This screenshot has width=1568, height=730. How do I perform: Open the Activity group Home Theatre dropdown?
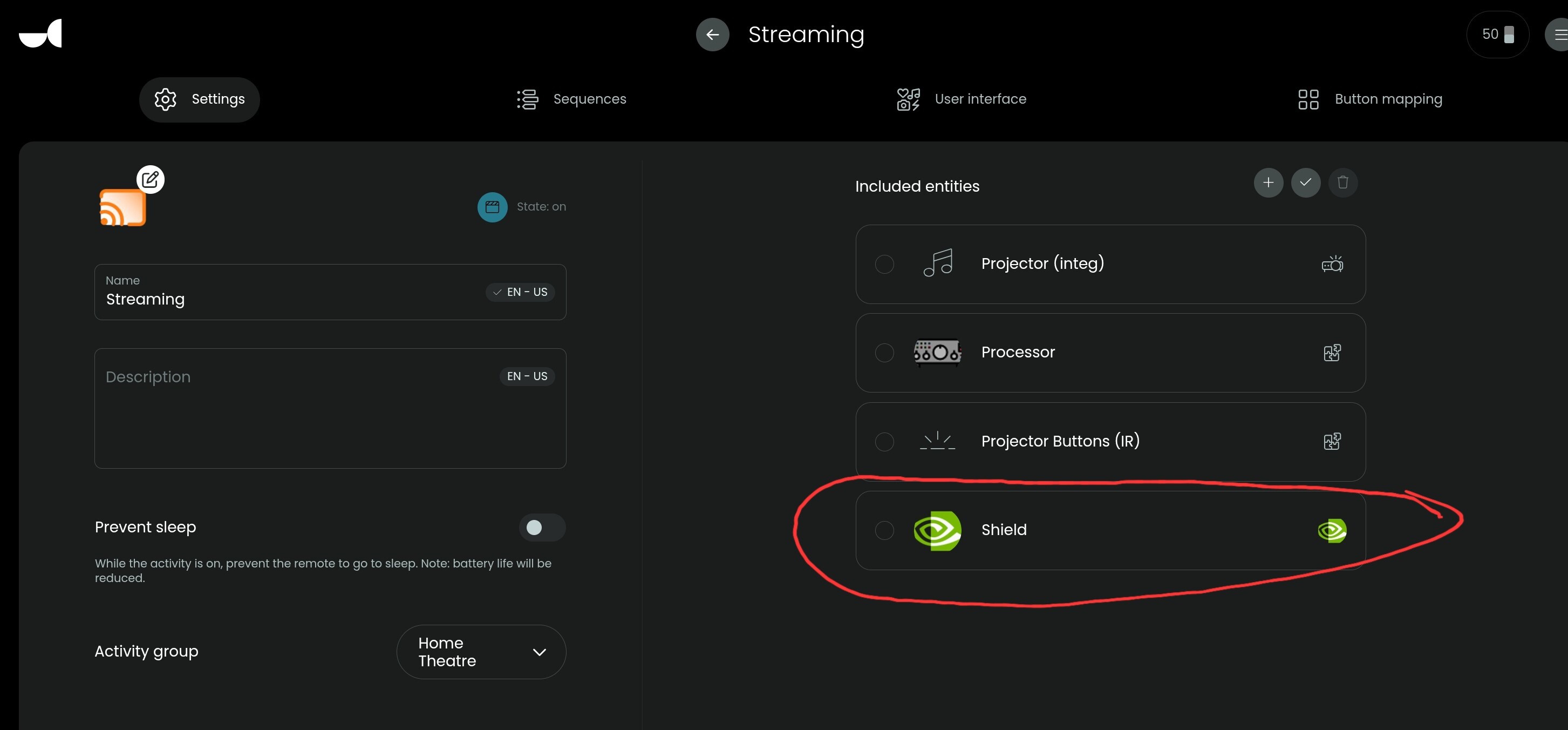coord(481,651)
